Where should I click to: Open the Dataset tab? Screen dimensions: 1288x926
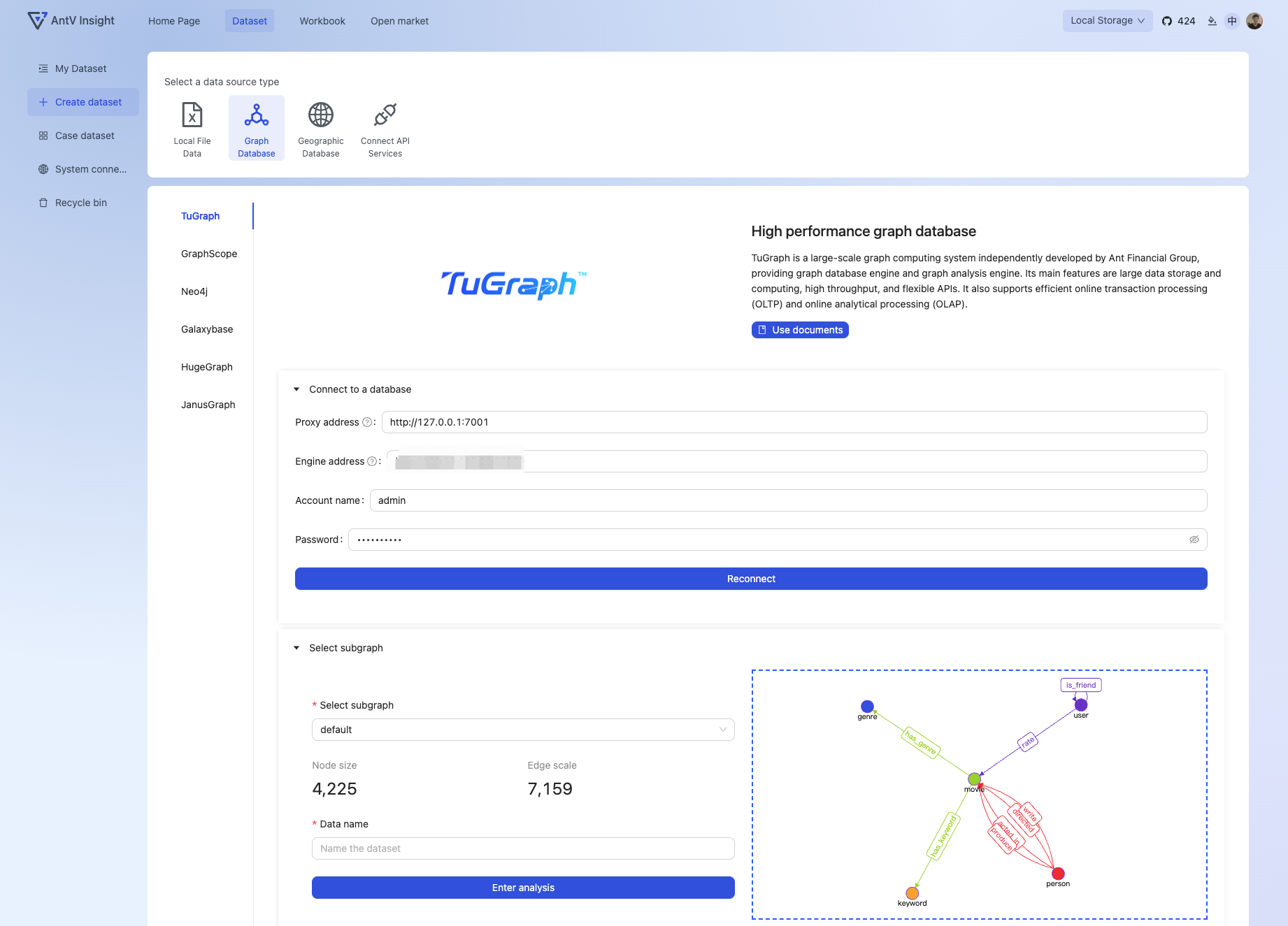point(250,21)
